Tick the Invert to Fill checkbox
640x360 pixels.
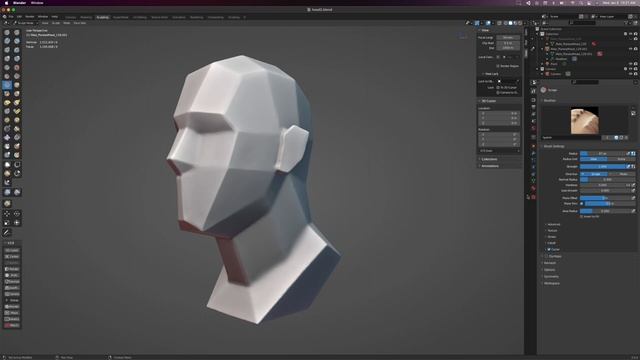[582, 217]
